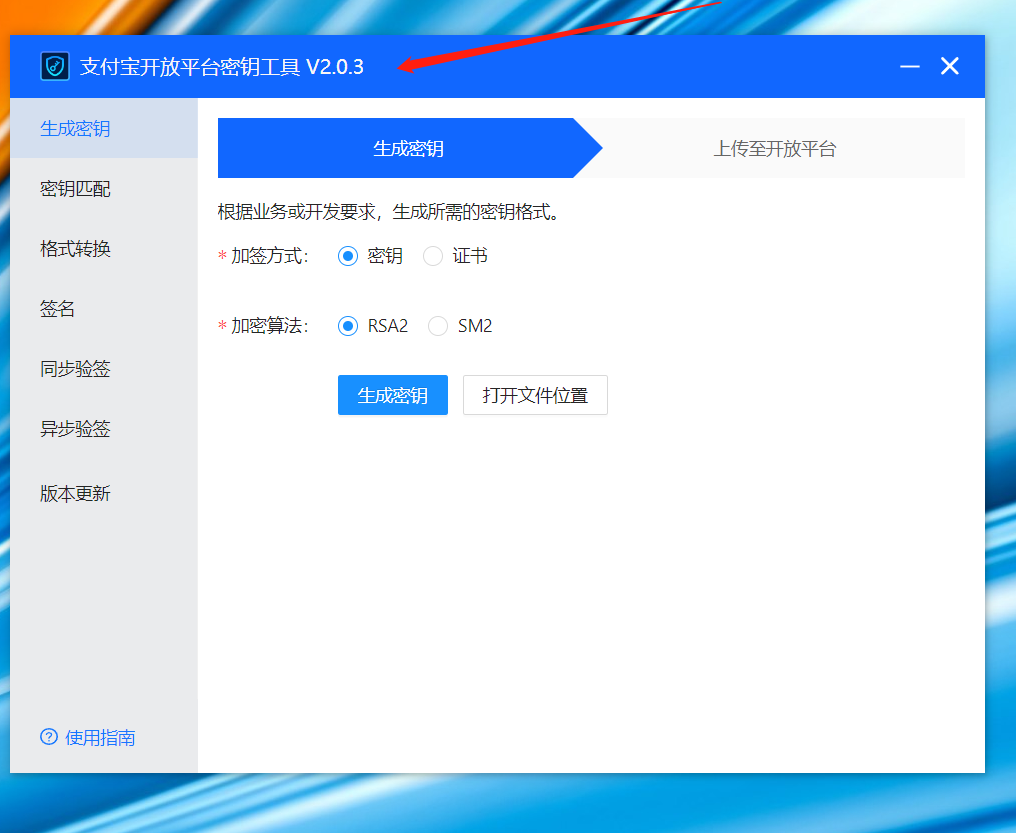
Task: Switch to the 上传至开放平台 step tab
Action: pos(775,148)
